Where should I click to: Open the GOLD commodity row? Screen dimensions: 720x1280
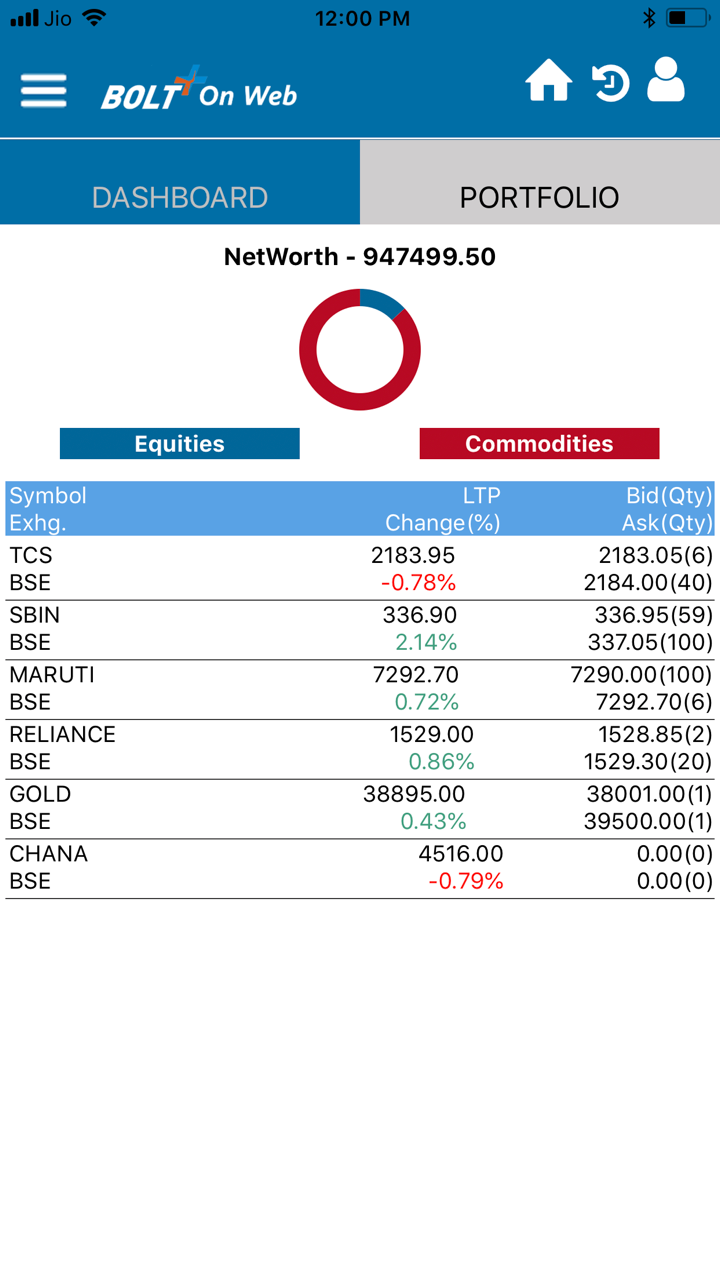tap(360, 808)
